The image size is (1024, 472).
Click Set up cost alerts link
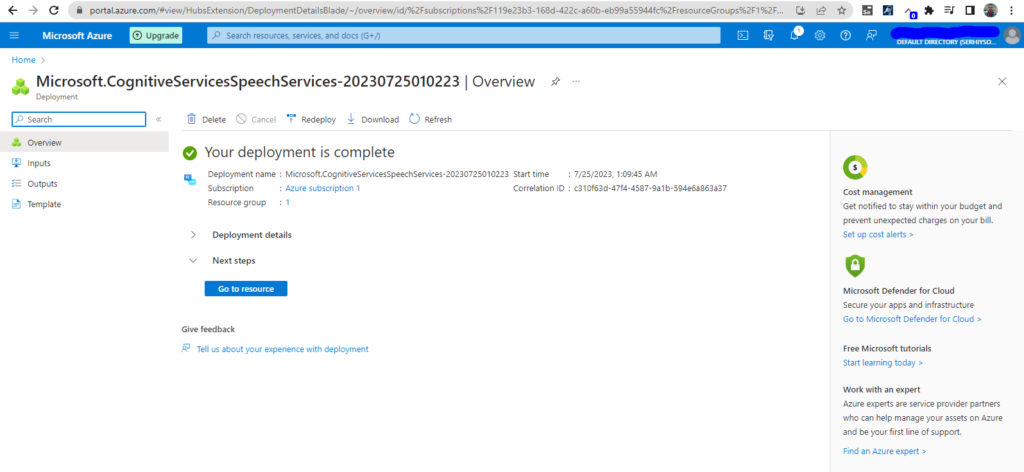click(878, 234)
